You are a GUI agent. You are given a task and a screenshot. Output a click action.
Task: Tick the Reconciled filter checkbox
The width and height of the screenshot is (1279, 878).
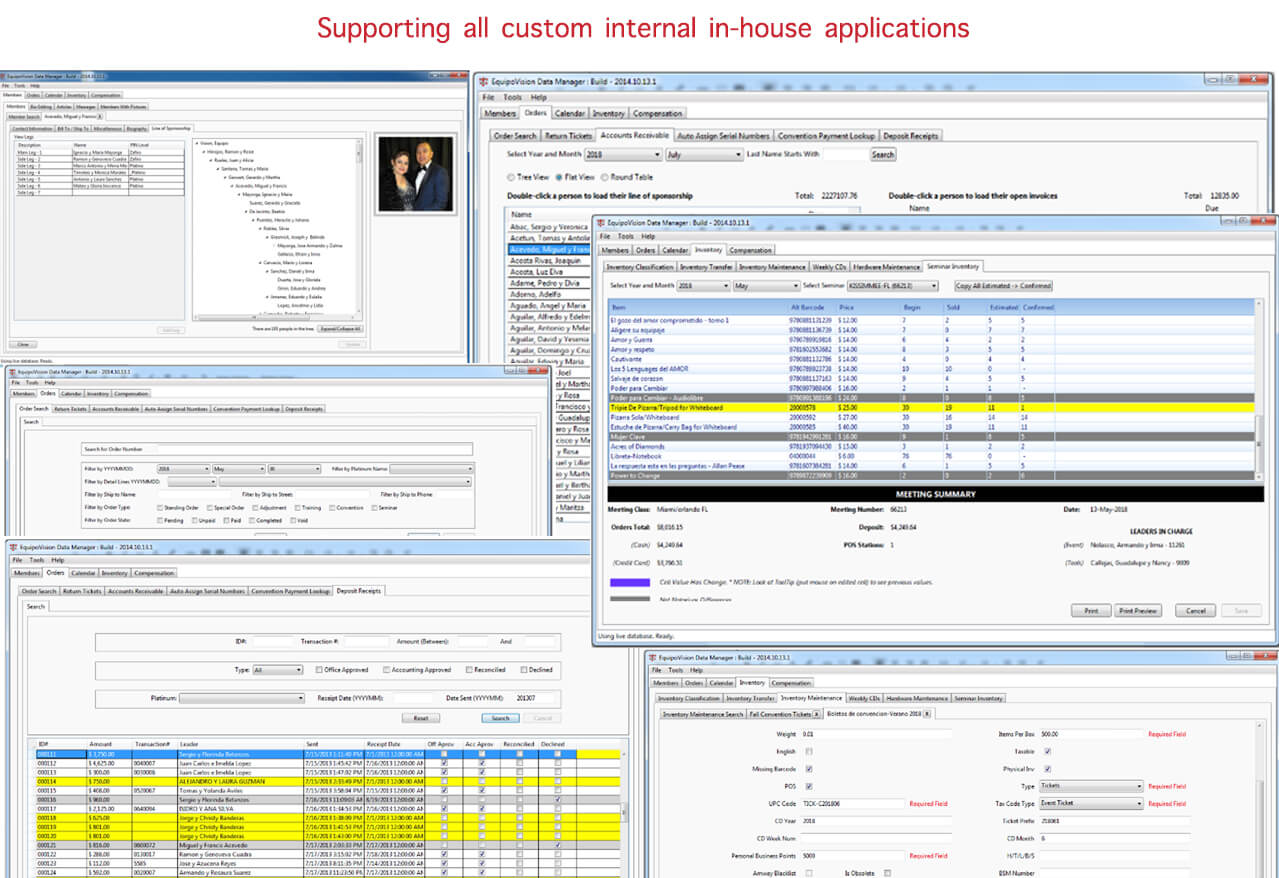(469, 670)
